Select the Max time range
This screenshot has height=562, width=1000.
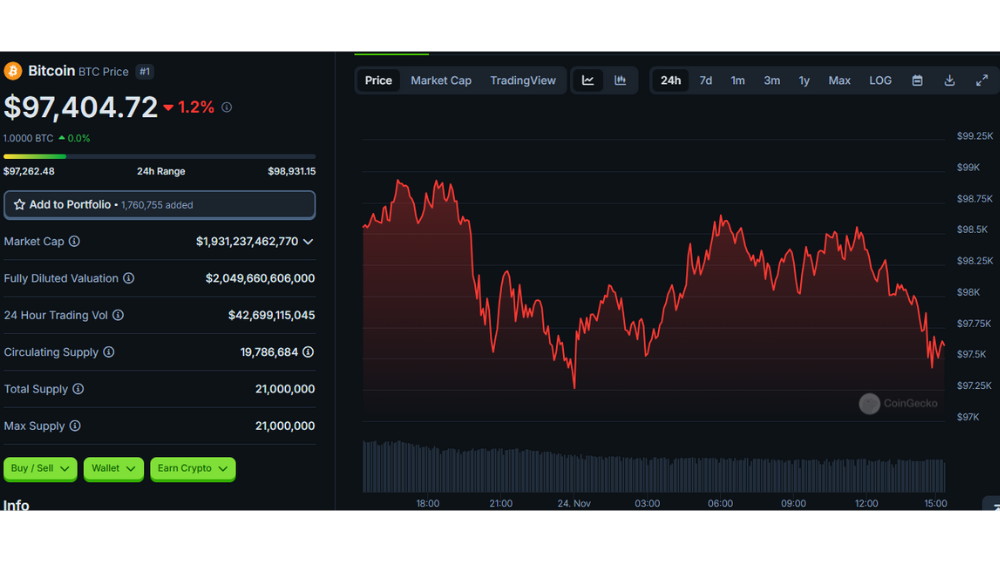tap(839, 80)
